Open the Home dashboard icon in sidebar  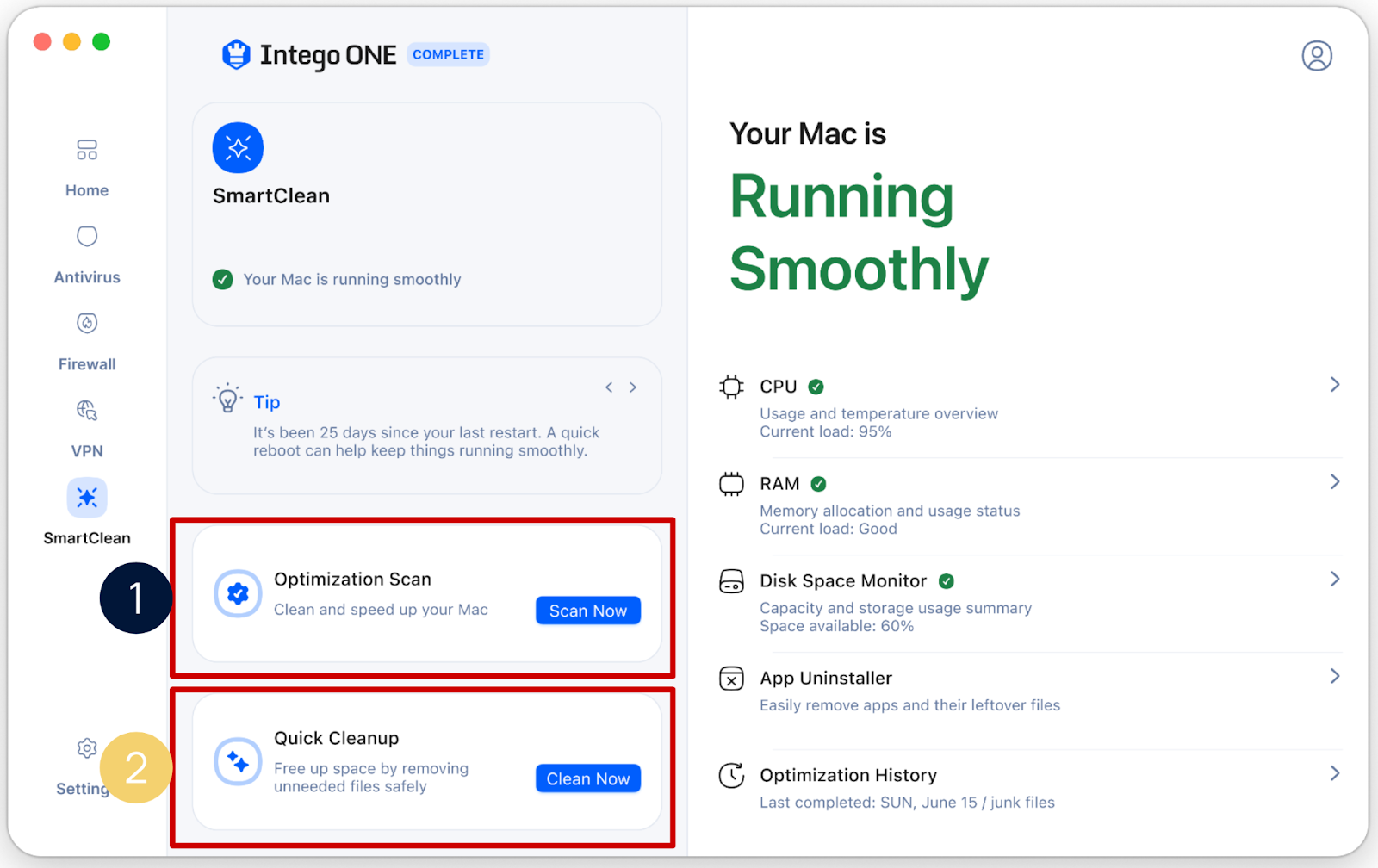[87, 150]
